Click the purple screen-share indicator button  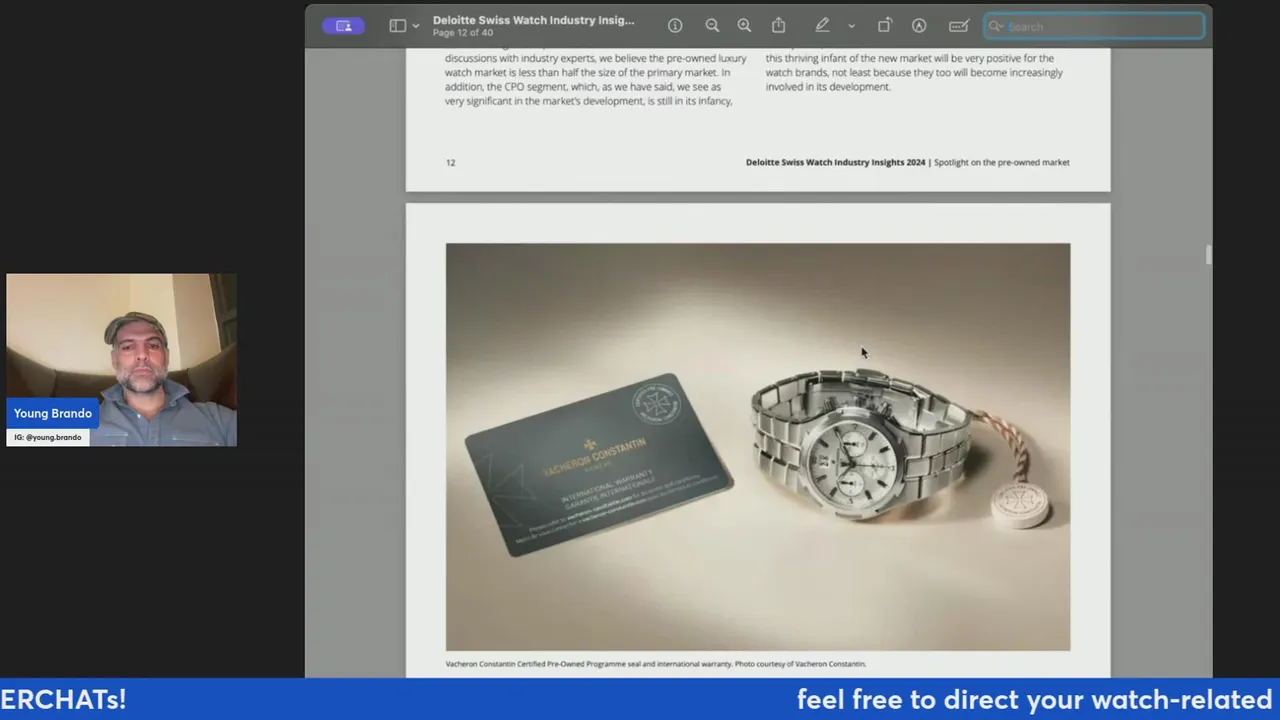click(343, 26)
